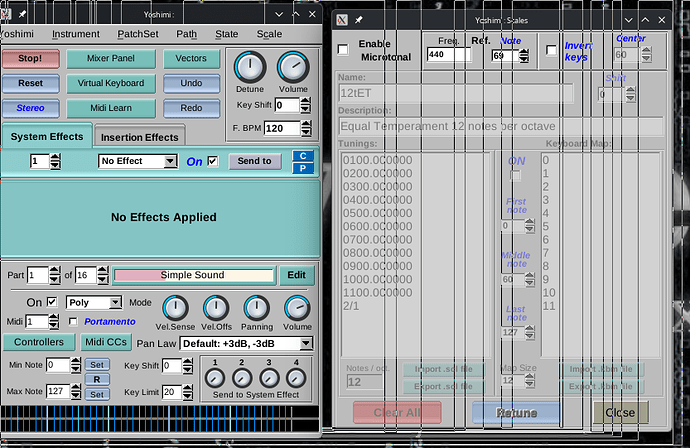
Task: Open the State menu
Action: [x=227, y=34]
